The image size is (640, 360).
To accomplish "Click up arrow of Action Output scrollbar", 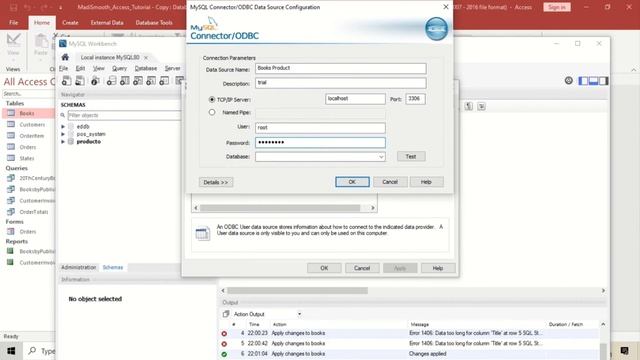I will coord(603,324).
